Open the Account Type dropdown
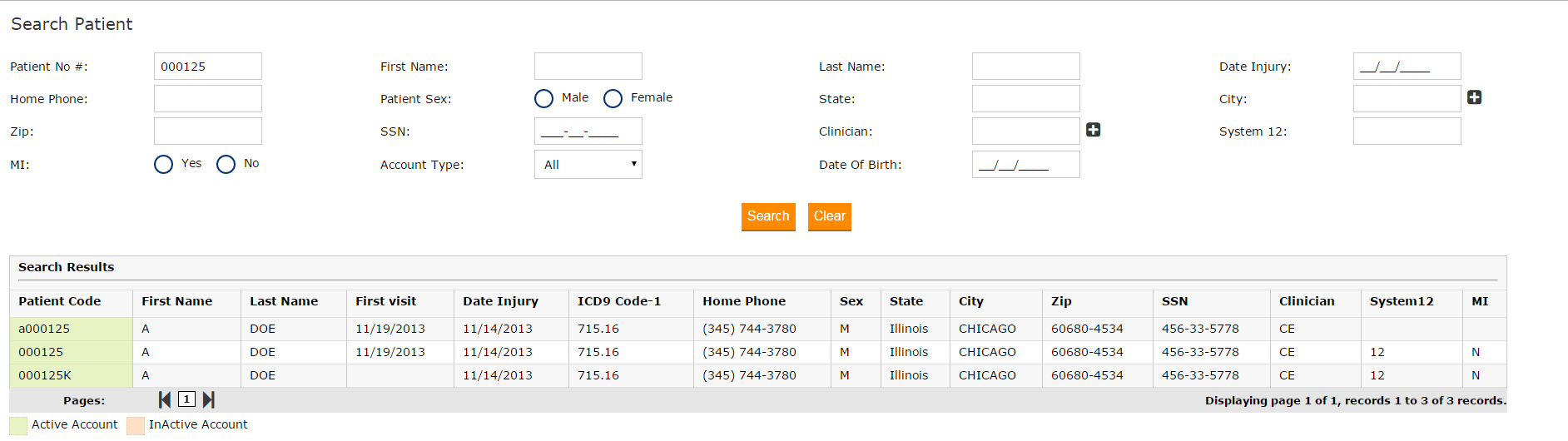The image size is (1568, 441). pyautogui.click(x=588, y=165)
